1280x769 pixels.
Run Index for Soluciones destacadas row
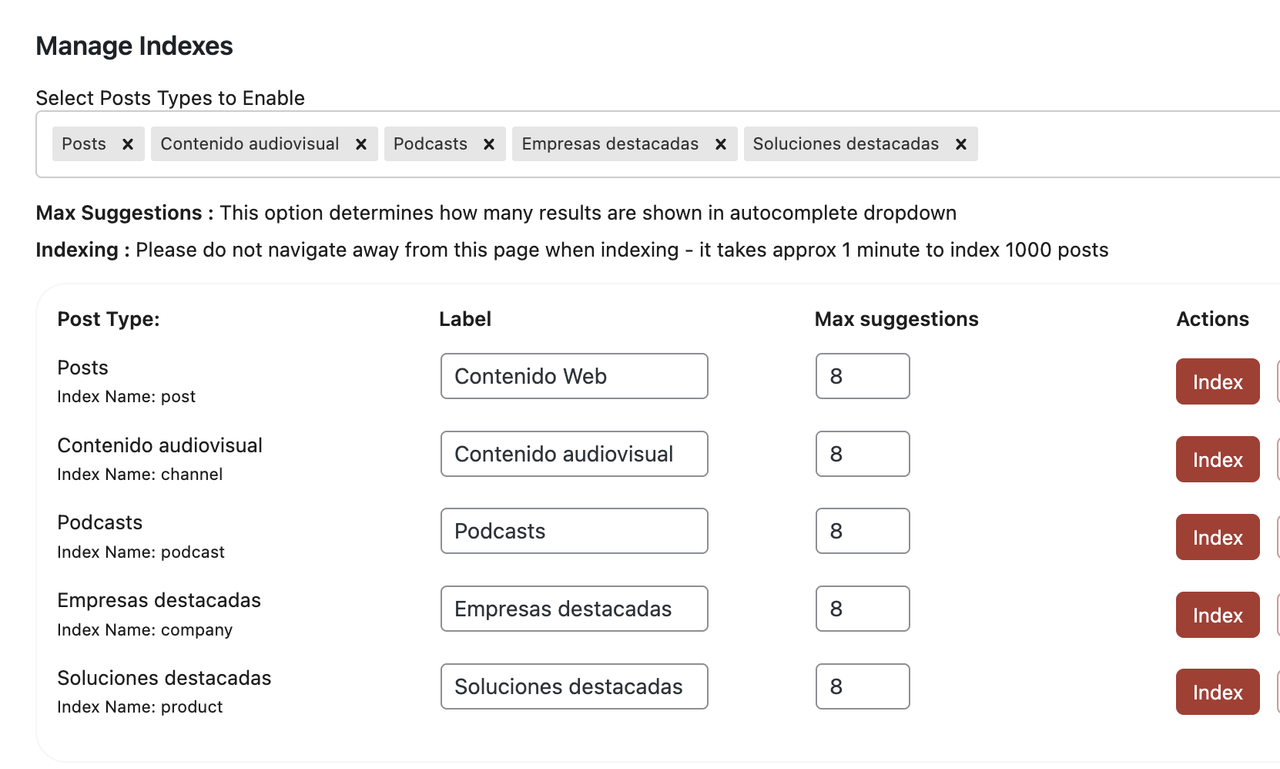pyautogui.click(x=1217, y=692)
